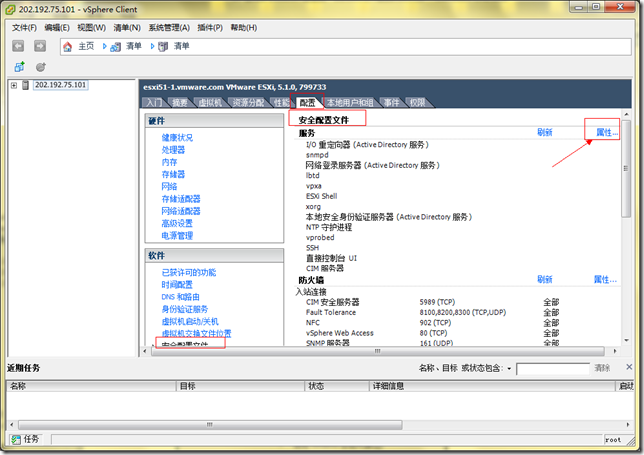The width and height of the screenshot is (644, 455).
Task: Click the configuration pane horizontal scrollbar
Action: [378, 351]
